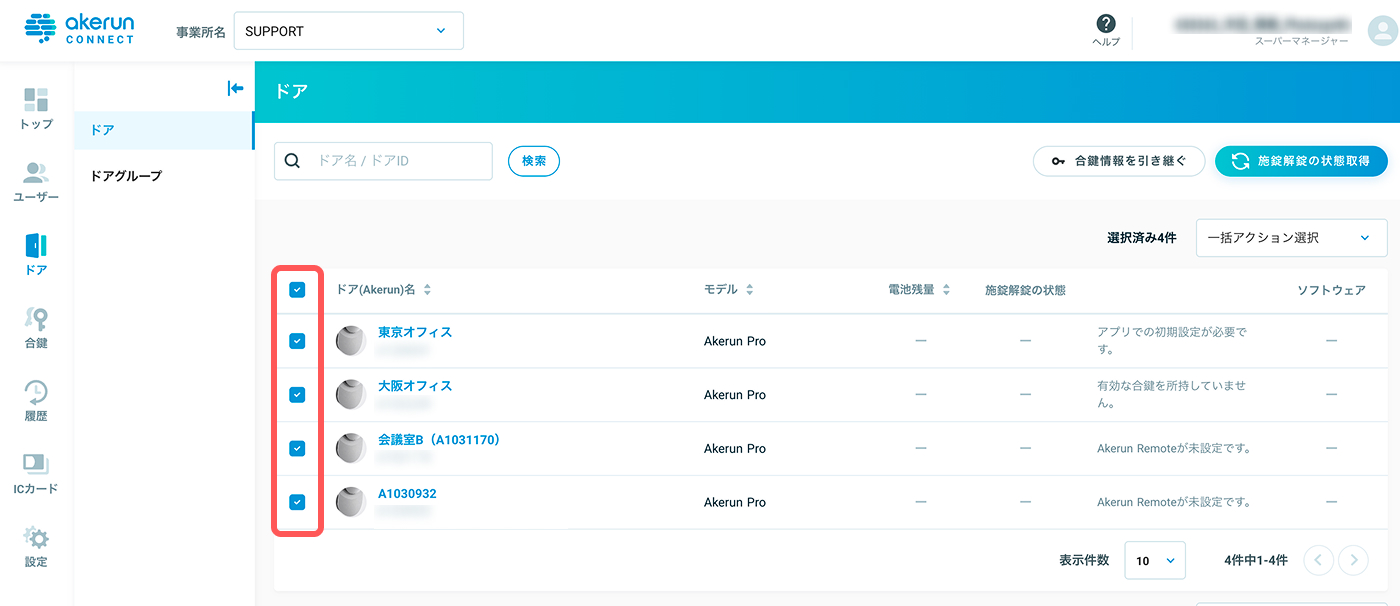This screenshot has width=1400, height=606.
Task: Click the 検索 button
Action: point(534,161)
